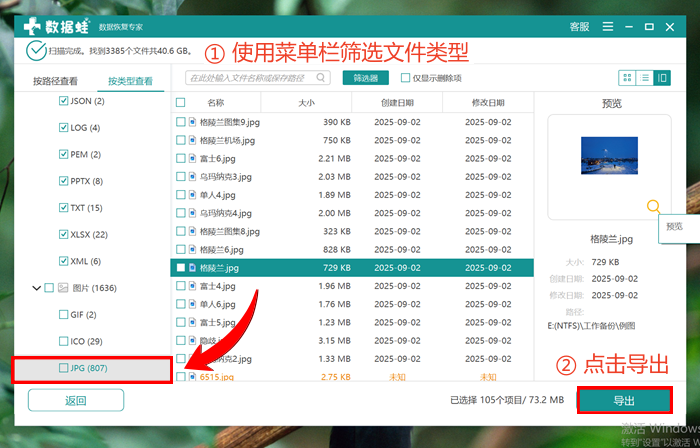Click the 数据蛙 app logo
700x448 pixels.
[x=57, y=27]
